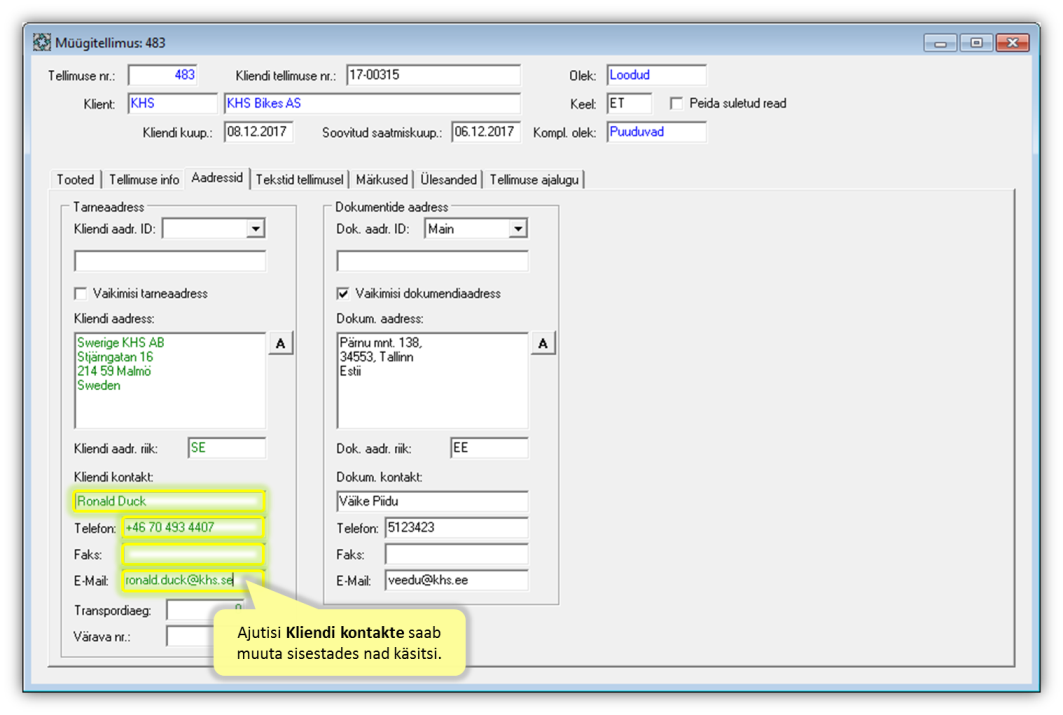Click the client name field KHS Bikes AS

coord(372,104)
